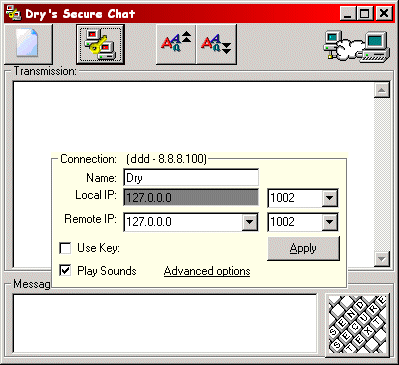Enable the Use Key checkbox
399x365 pixels.
(65, 248)
